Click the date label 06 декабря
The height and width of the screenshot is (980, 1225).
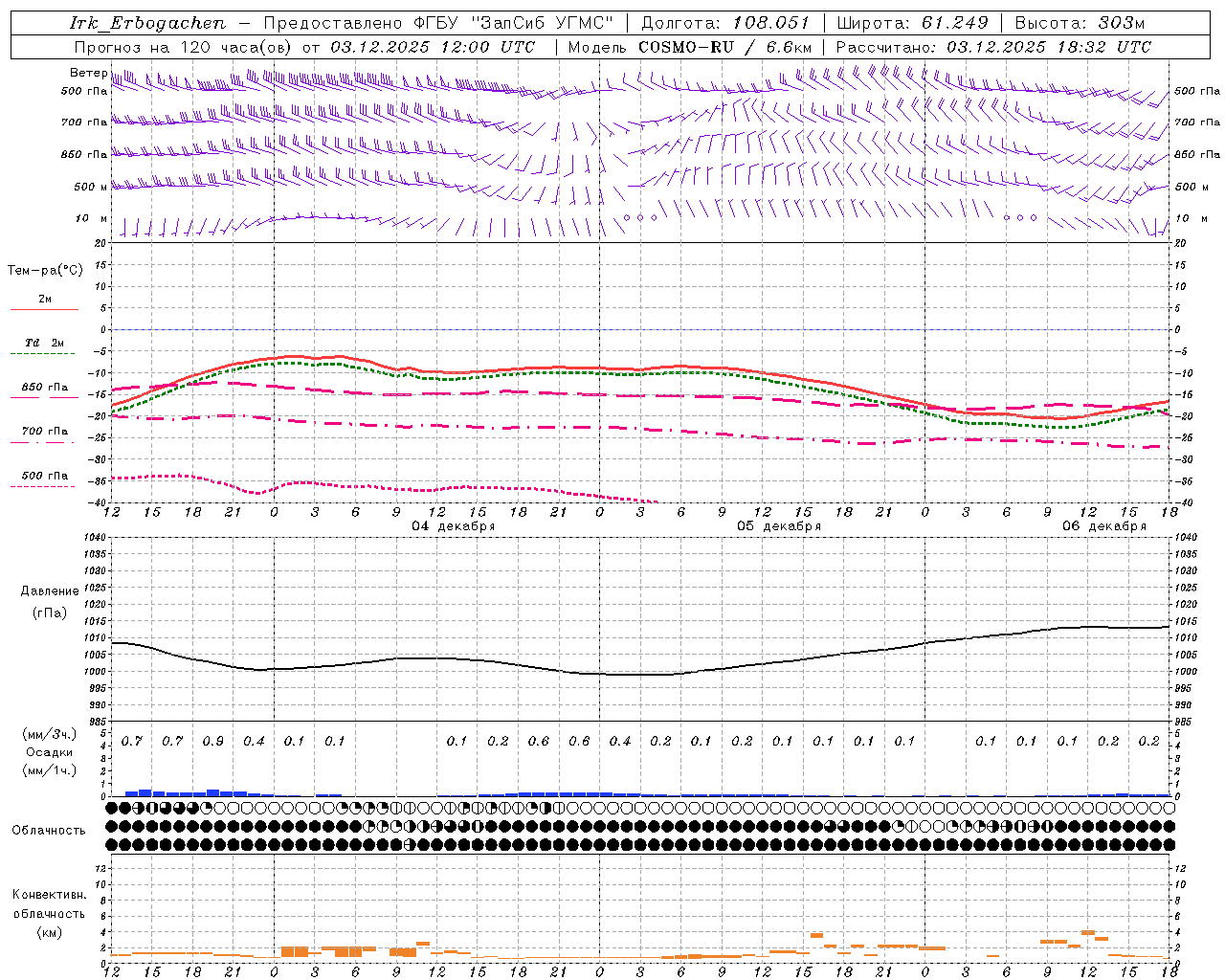click(x=1104, y=526)
